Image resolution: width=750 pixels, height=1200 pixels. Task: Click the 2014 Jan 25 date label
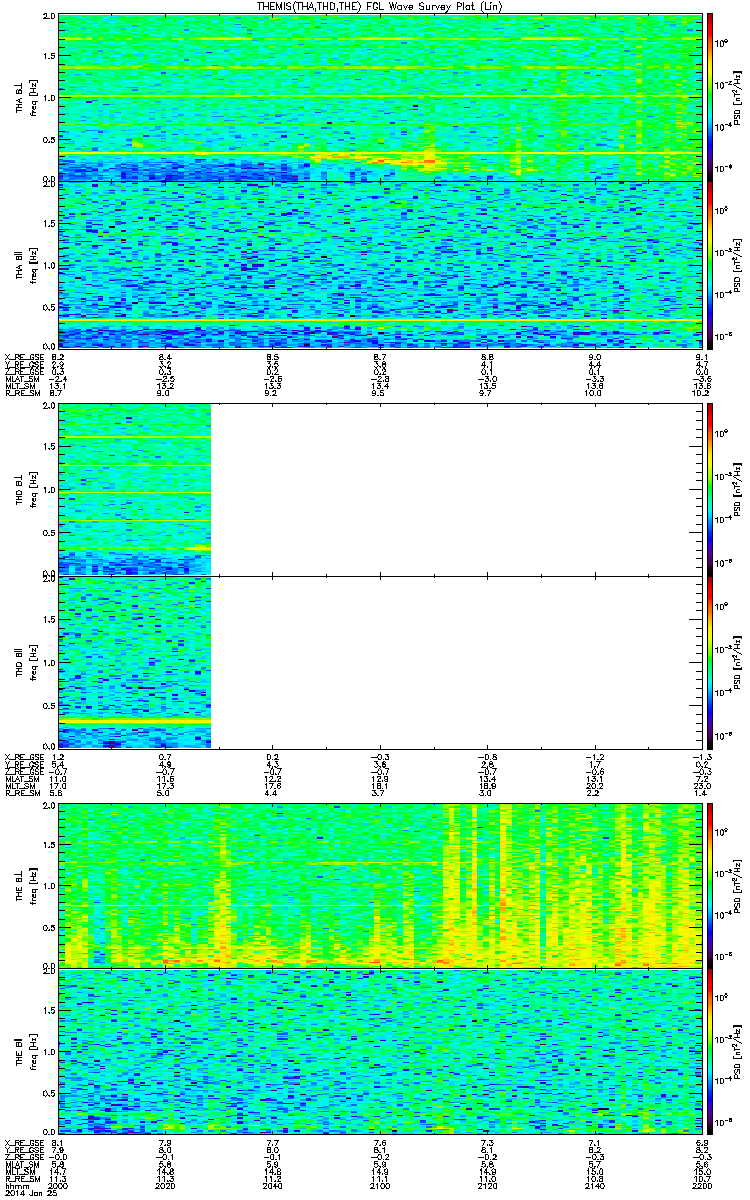tap(27, 1192)
